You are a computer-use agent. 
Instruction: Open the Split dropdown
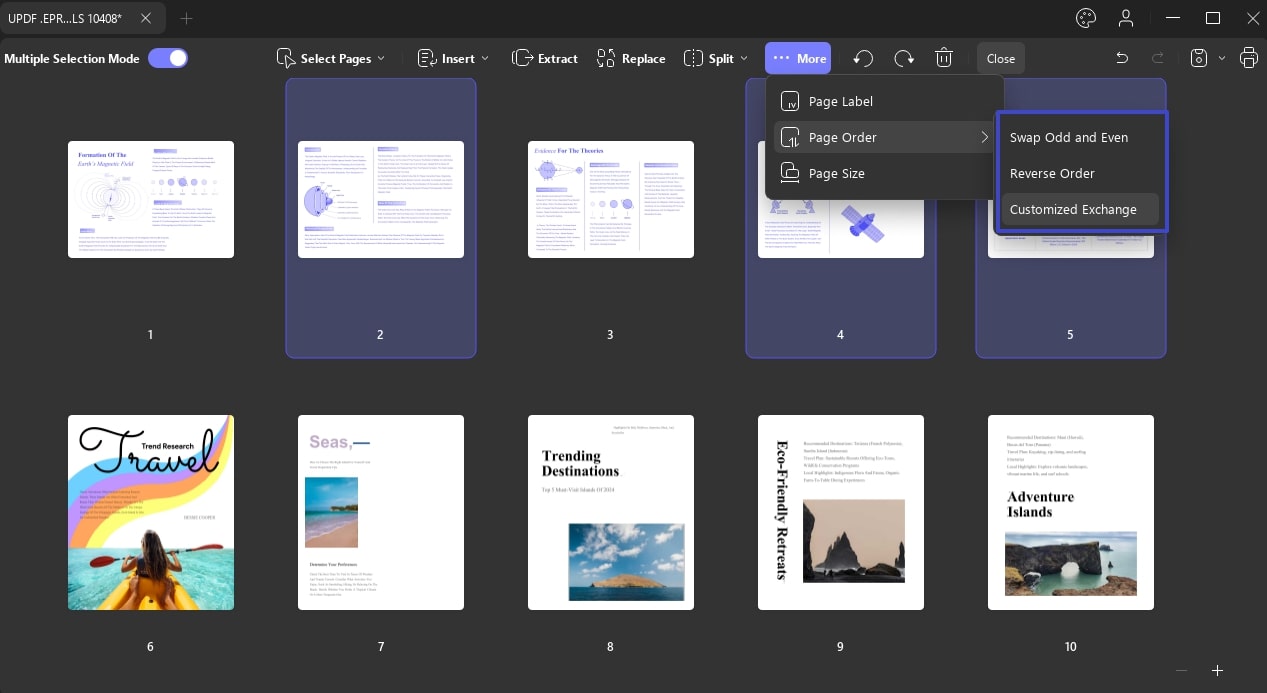(716, 58)
